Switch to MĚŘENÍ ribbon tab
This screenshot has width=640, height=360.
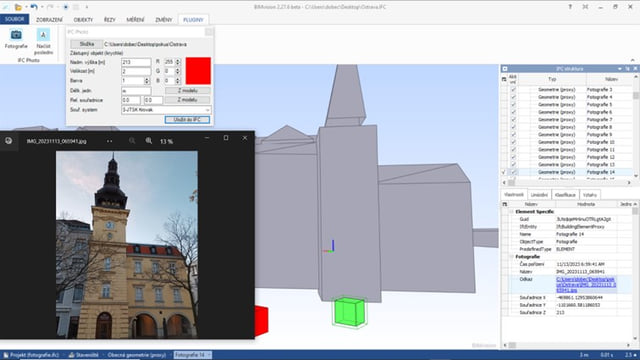click(135, 20)
